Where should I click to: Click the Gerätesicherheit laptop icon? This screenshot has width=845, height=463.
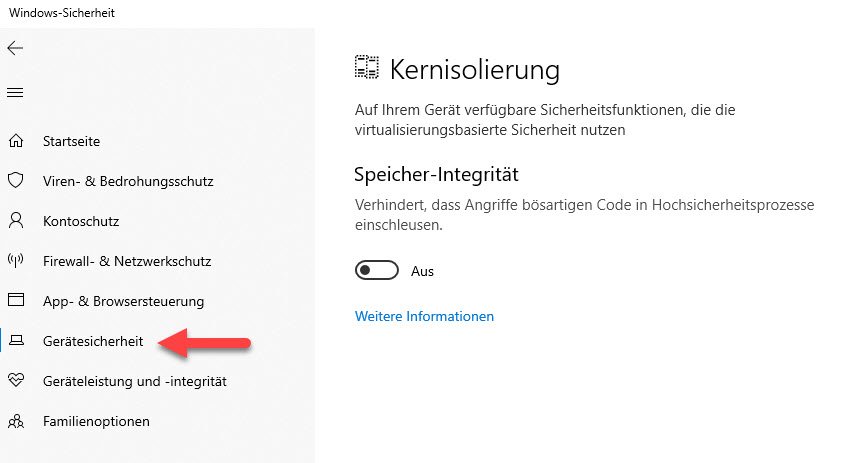15,341
